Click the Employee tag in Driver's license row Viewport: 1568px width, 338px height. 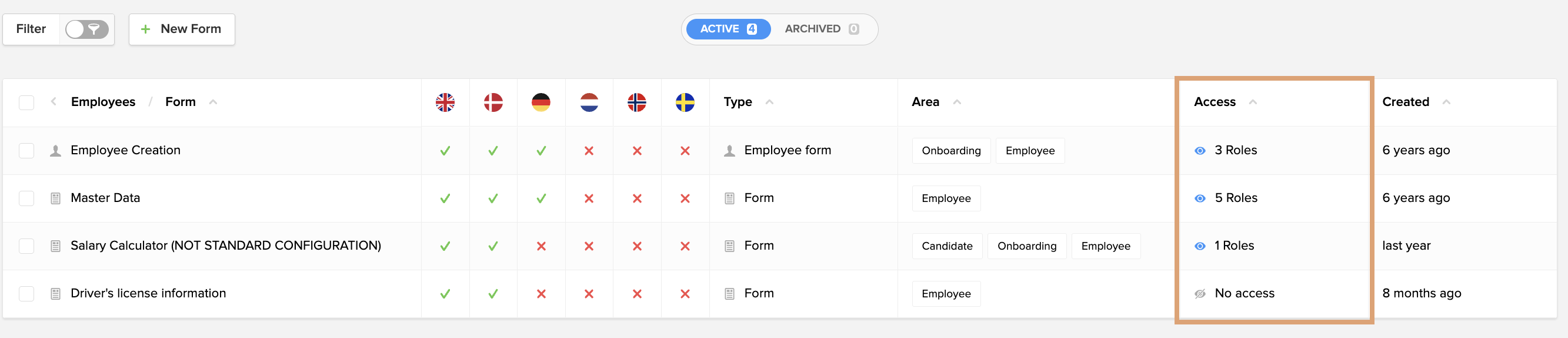click(x=946, y=294)
